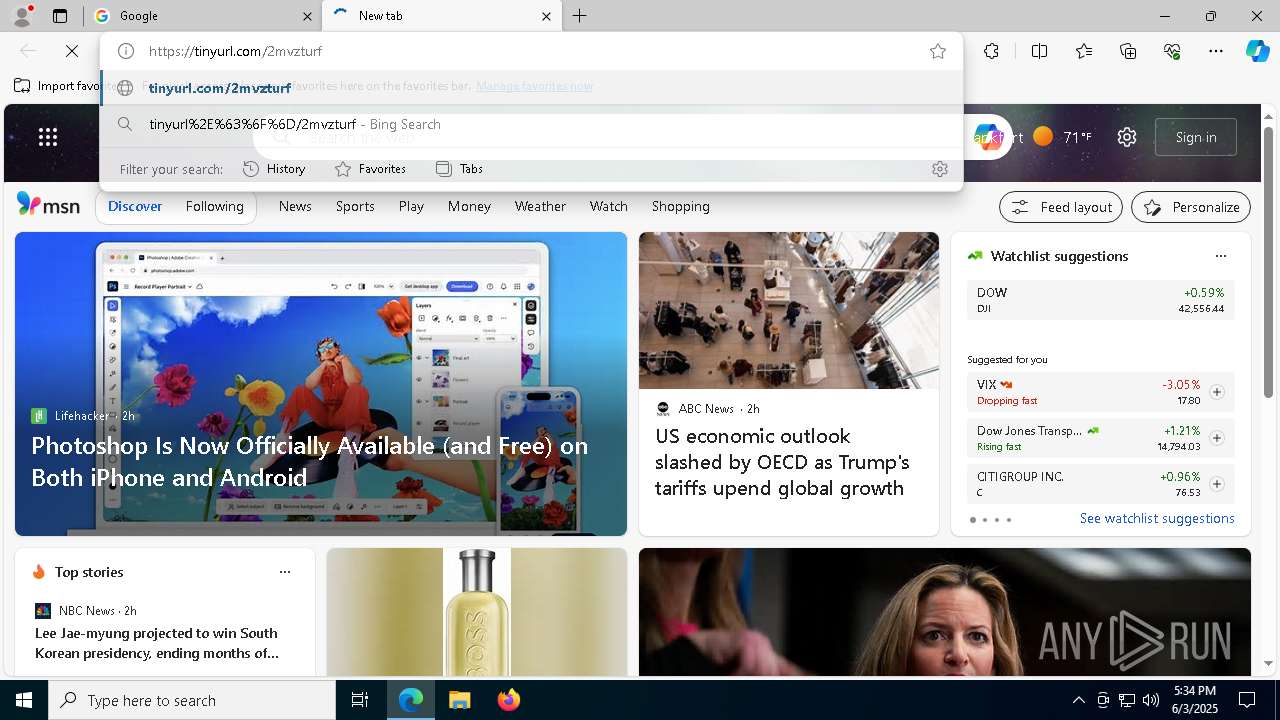Open File Explorer from taskbar
This screenshot has height=720, width=1280.
[459, 700]
